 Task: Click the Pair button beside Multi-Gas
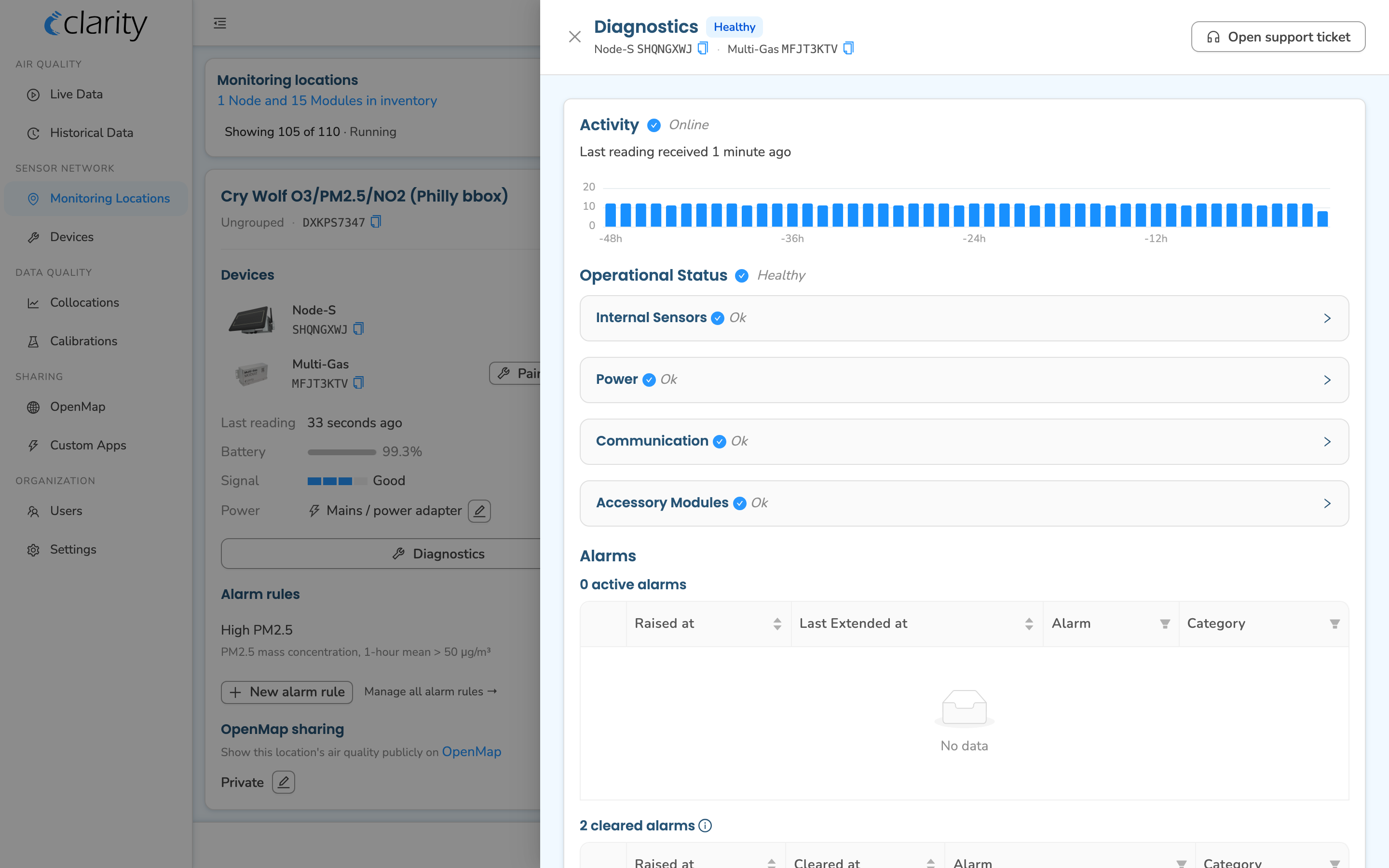(516, 373)
